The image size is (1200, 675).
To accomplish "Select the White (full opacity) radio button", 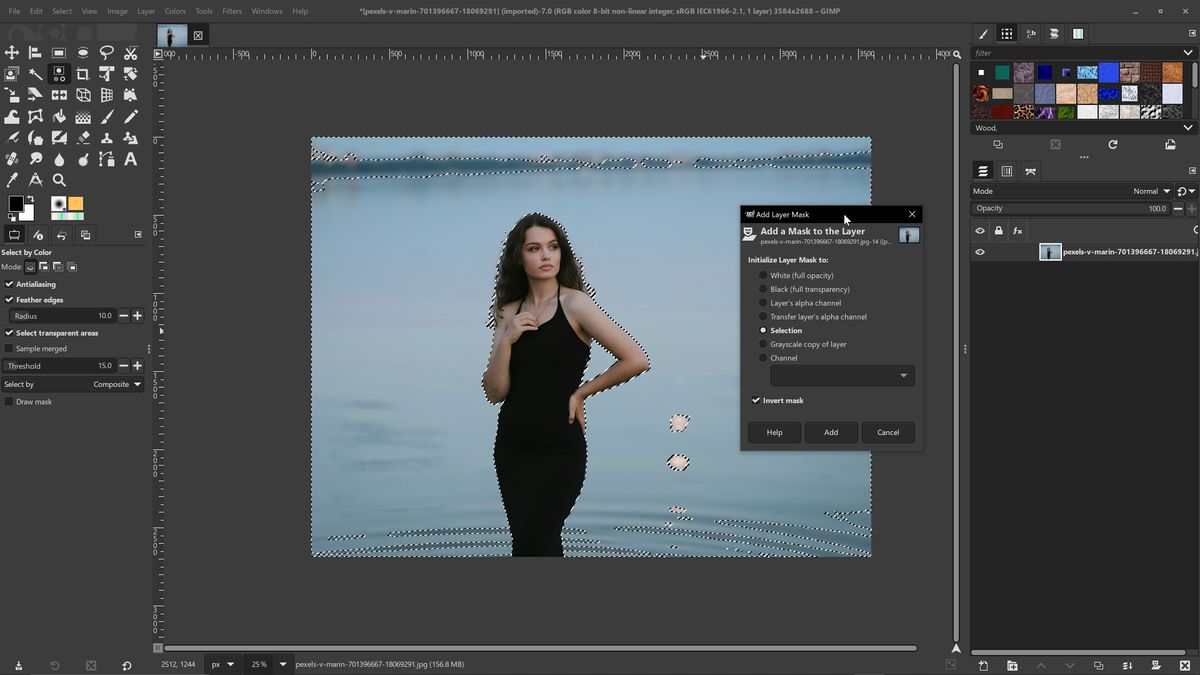I will coord(763,275).
